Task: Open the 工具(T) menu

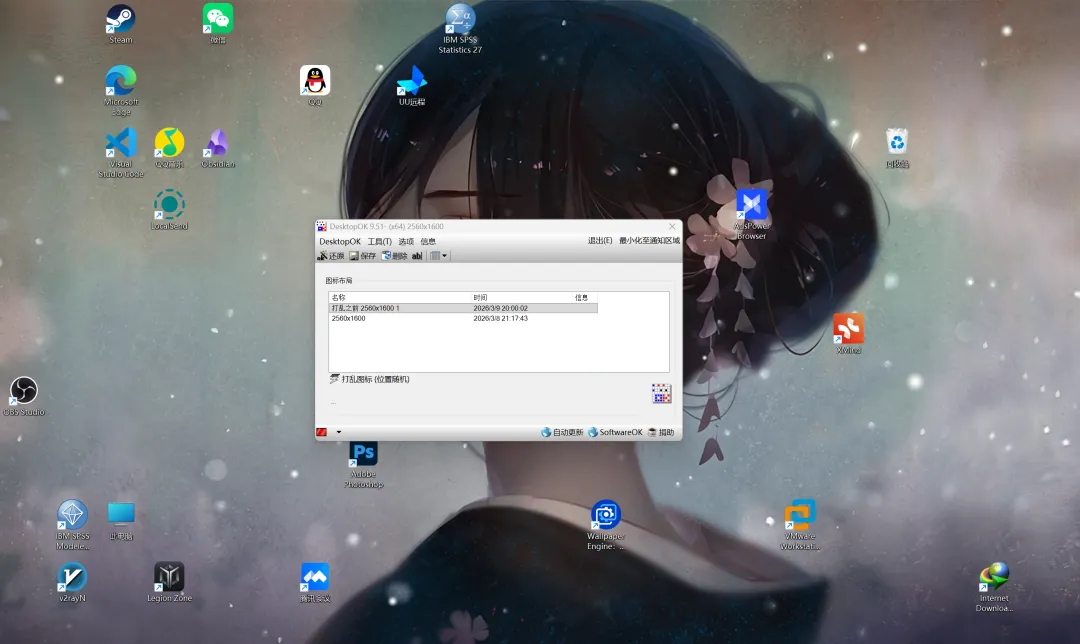Action: pyautogui.click(x=380, y=241)
